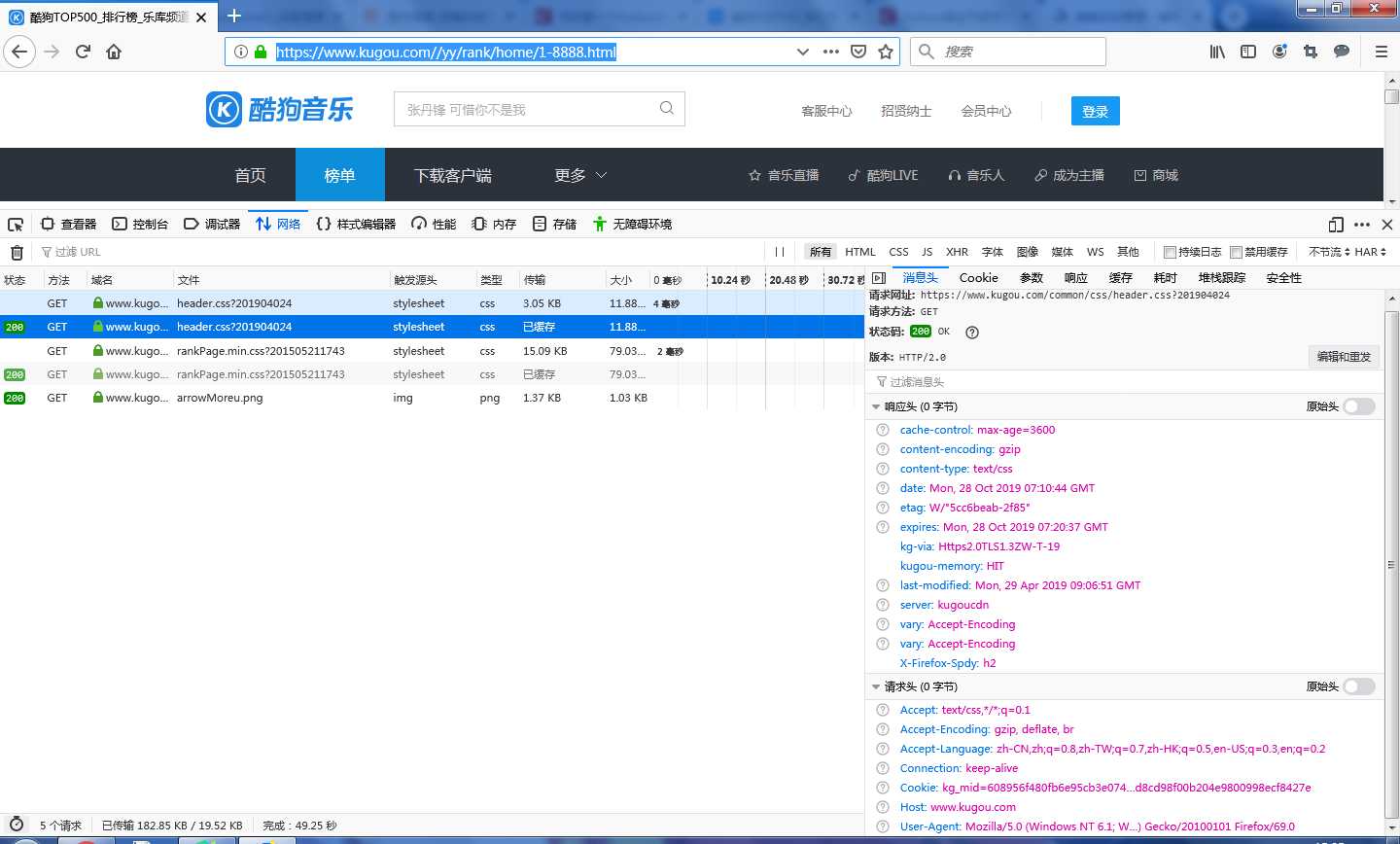Switch to the 调试器 debugger tab
Viewport: 1400px width, 844px height.
(213, 225)
